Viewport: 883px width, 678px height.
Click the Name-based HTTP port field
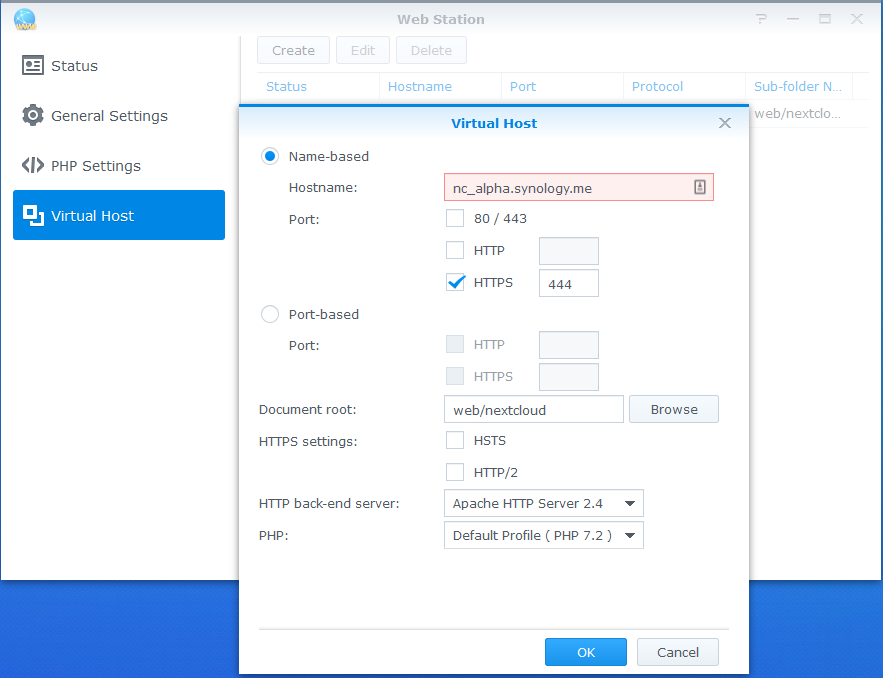pos(569,251)
